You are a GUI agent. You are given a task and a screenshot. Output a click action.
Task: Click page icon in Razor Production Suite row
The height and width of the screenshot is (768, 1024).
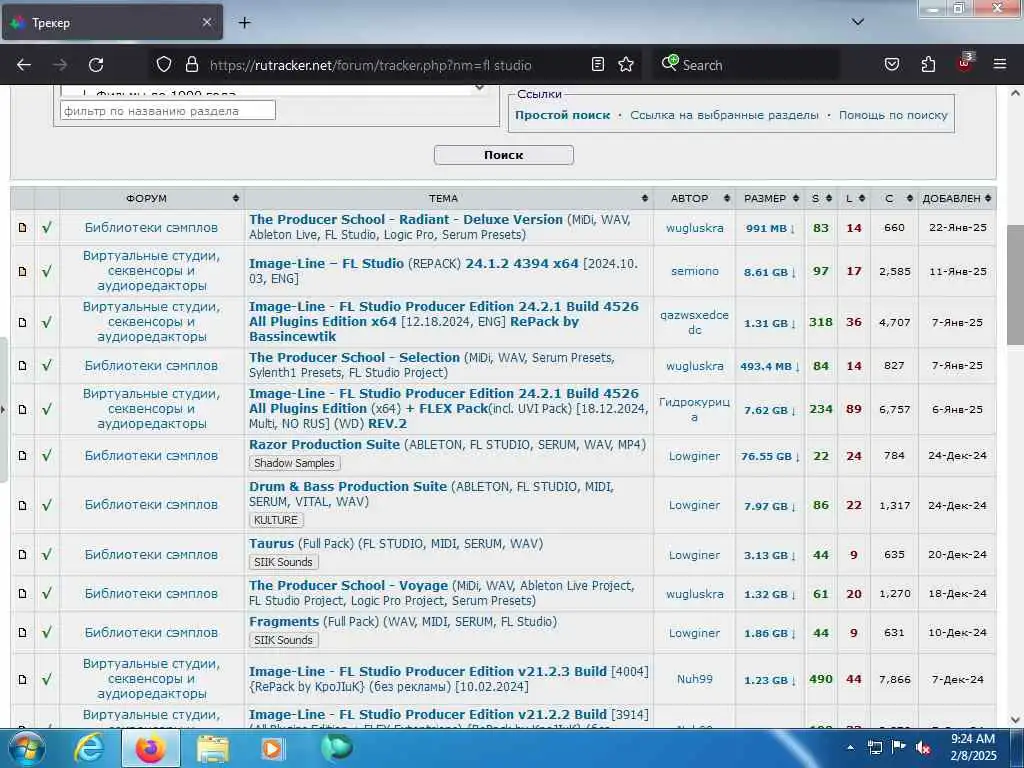coord(22,456)
